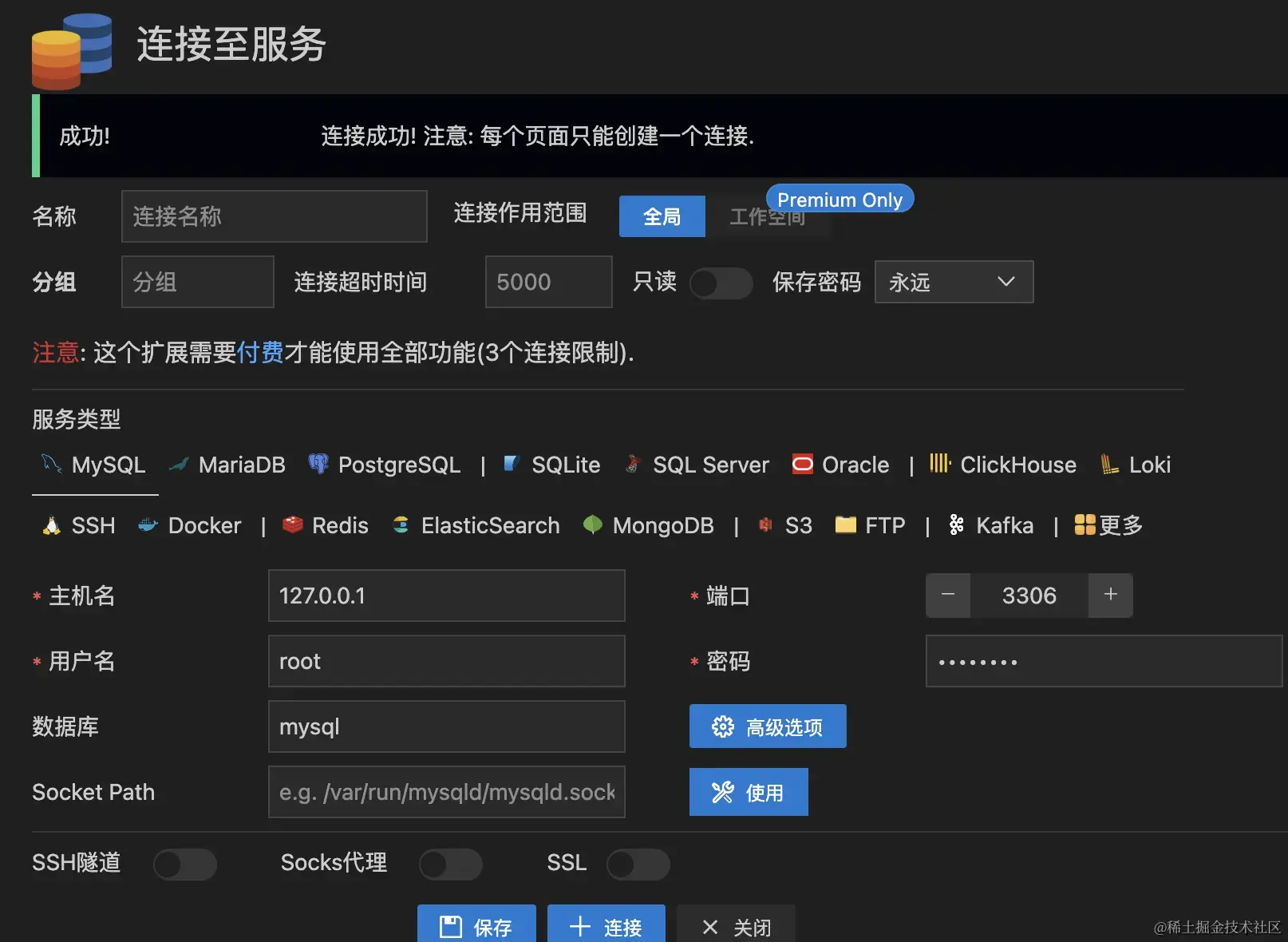Click the Redis red cube icon
The image size is (1288, 942).
coord(293,524)
